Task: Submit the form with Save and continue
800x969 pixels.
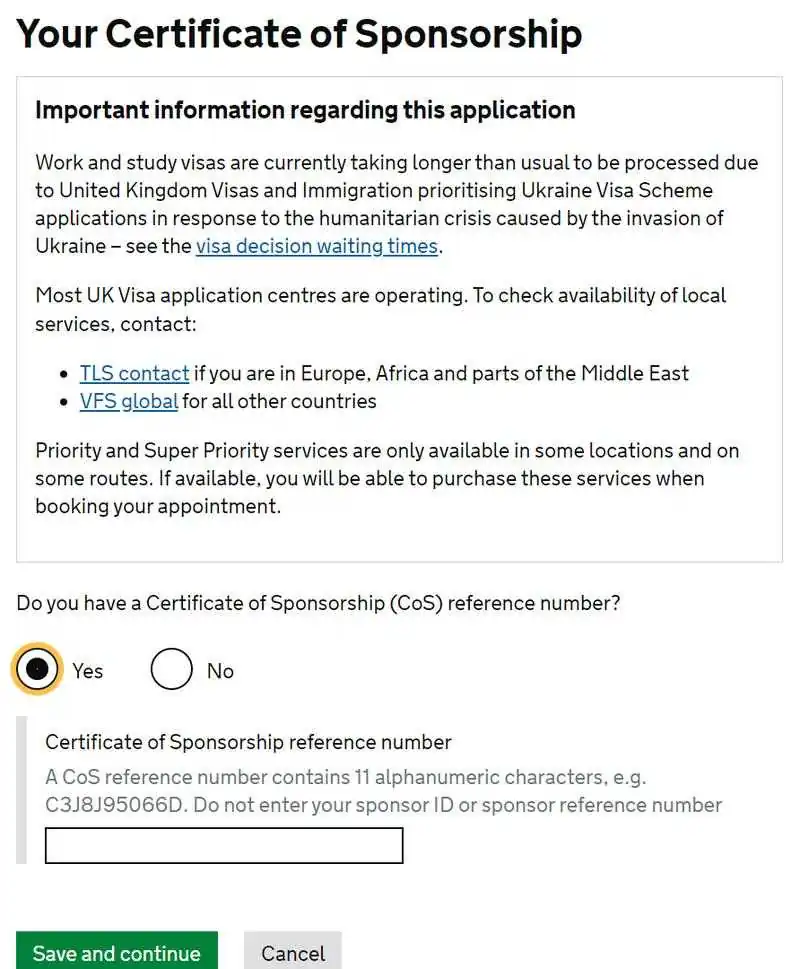Action: coord(117,952)
